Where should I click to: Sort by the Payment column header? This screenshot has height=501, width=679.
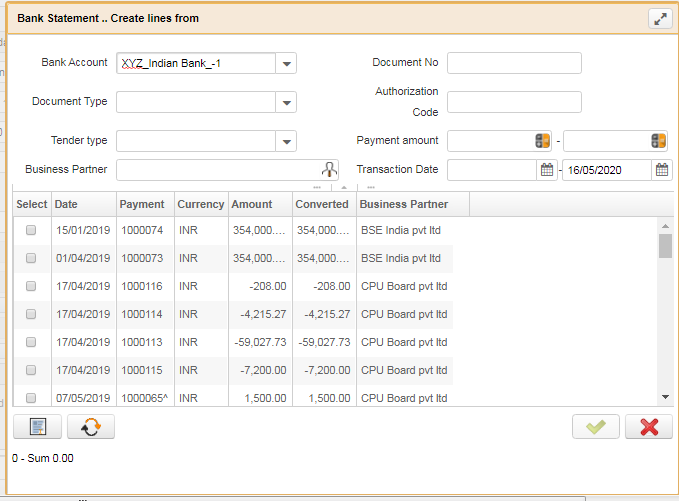pyautogui.click(x=146, y=204)
